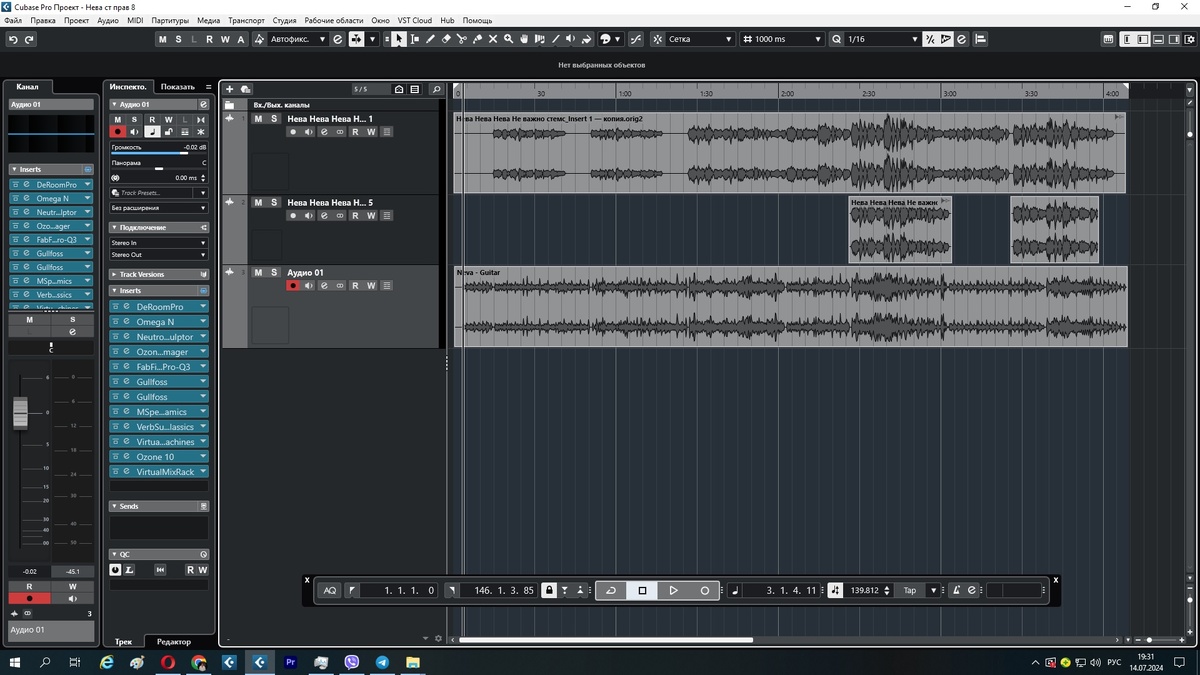
Task: Select the Glue tool
Action: 477,39
